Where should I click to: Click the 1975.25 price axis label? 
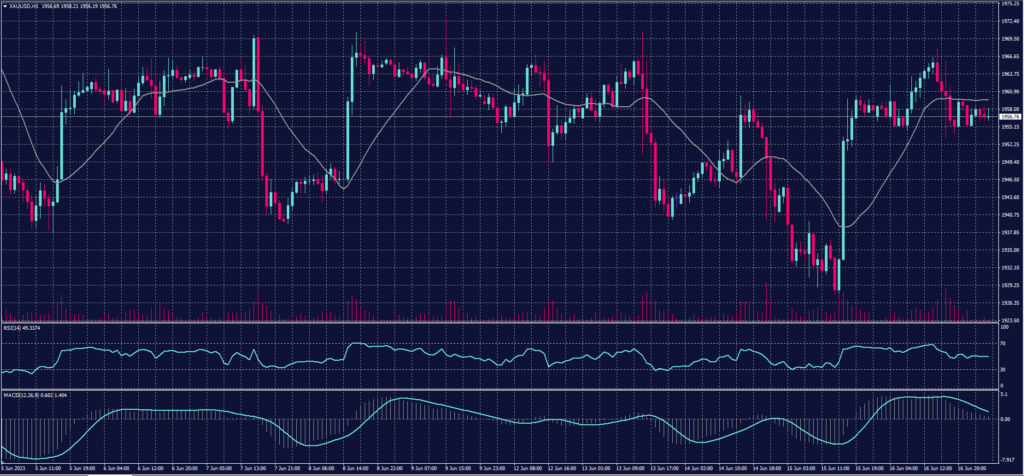(1009, 5)
